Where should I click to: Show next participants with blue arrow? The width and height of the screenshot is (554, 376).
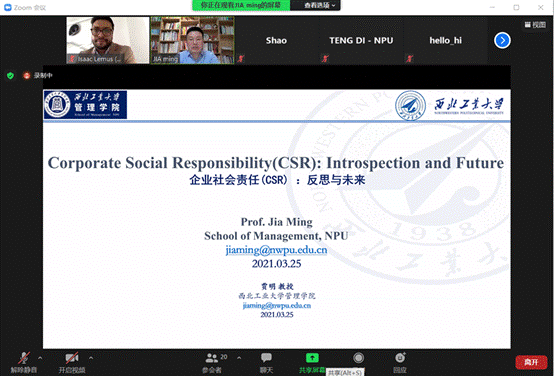(502, 40)
